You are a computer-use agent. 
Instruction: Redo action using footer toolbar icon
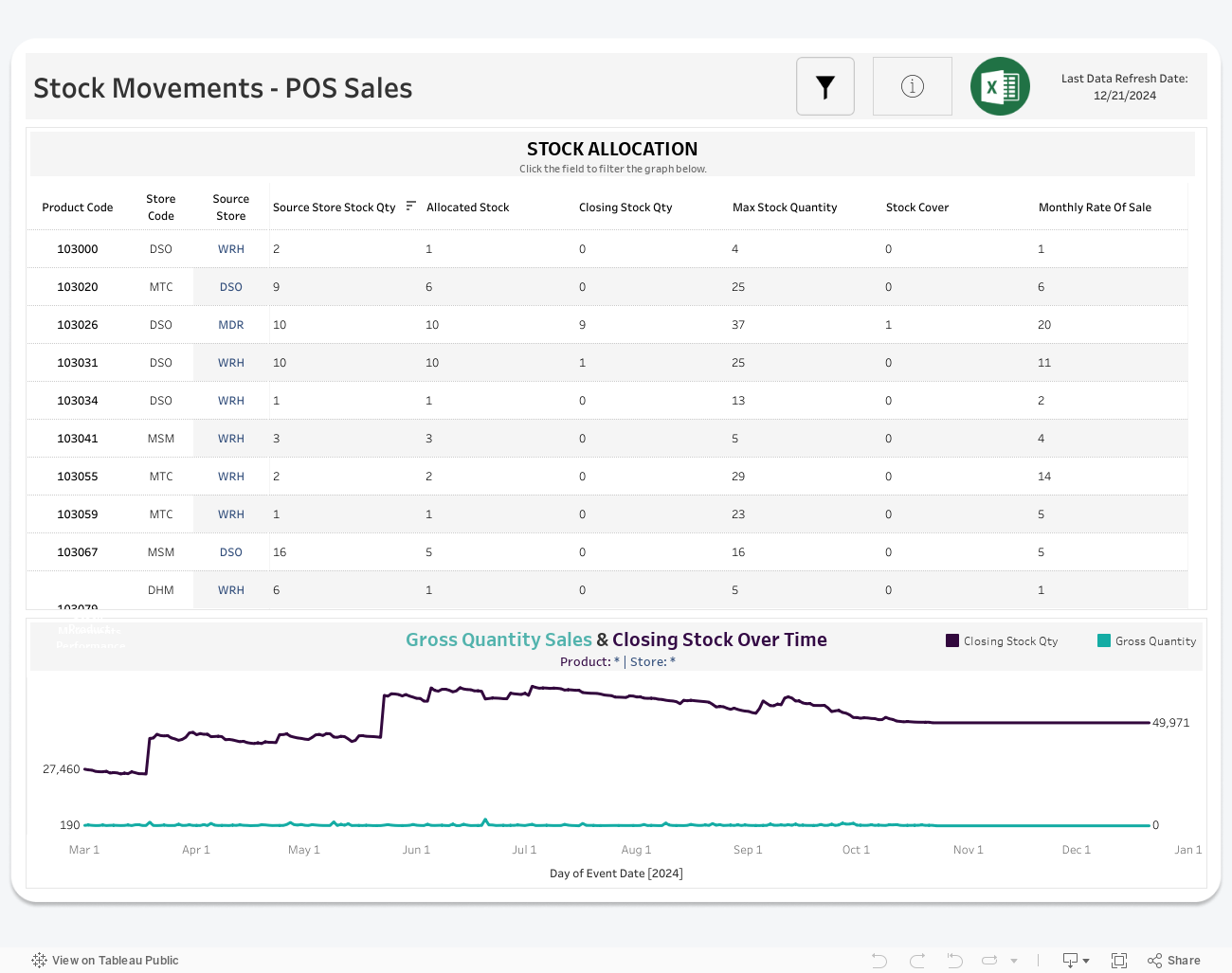click(x=917, y=960)
